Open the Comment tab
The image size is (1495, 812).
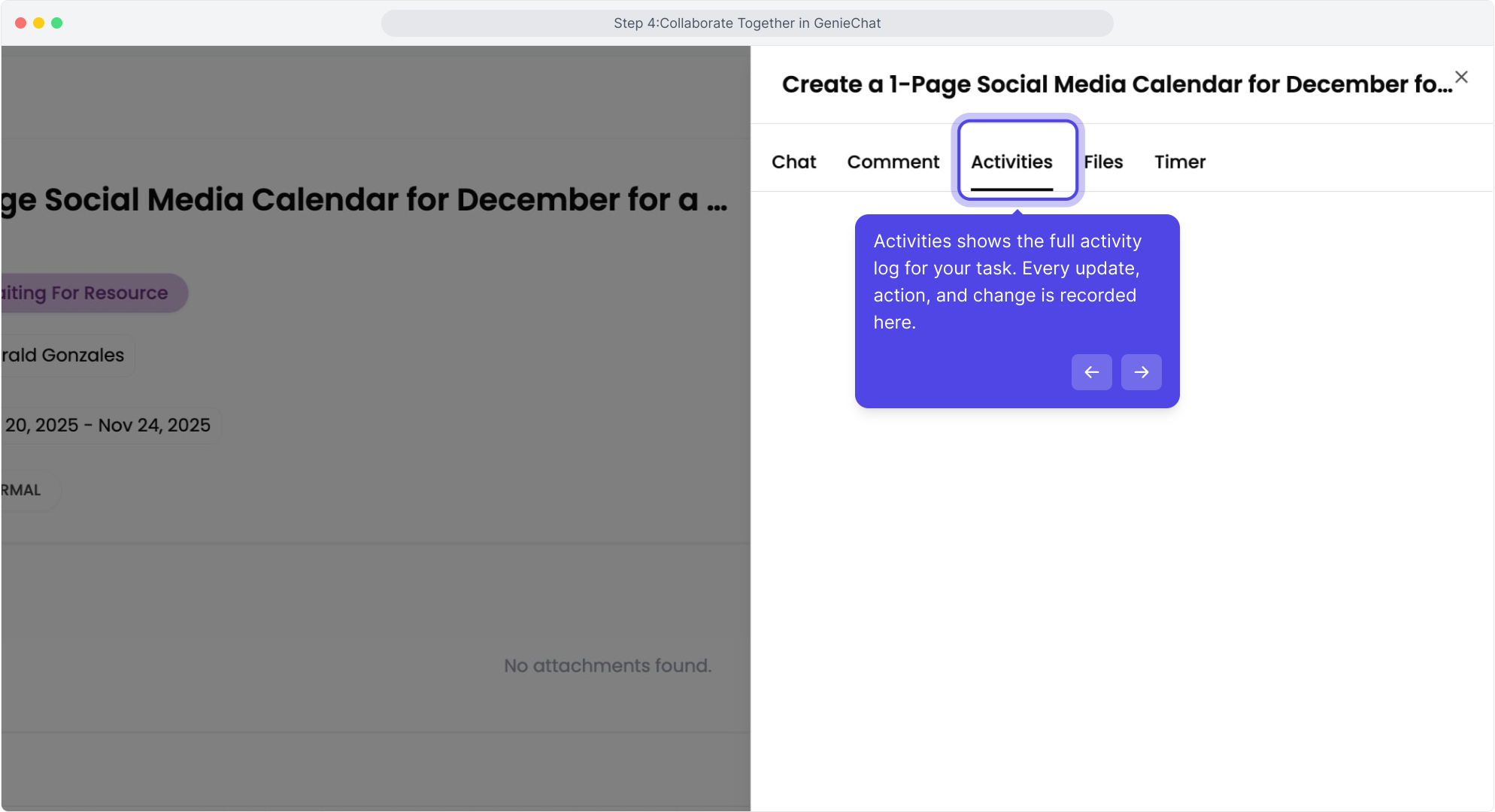893,162
